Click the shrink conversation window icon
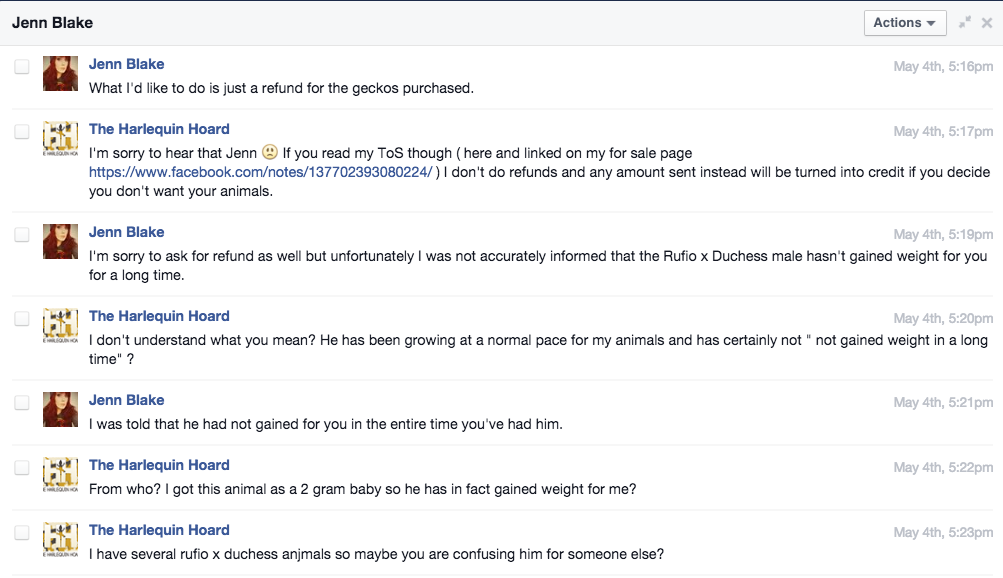Viewport: 1003px width, 578px height. (x=965, y=22)
